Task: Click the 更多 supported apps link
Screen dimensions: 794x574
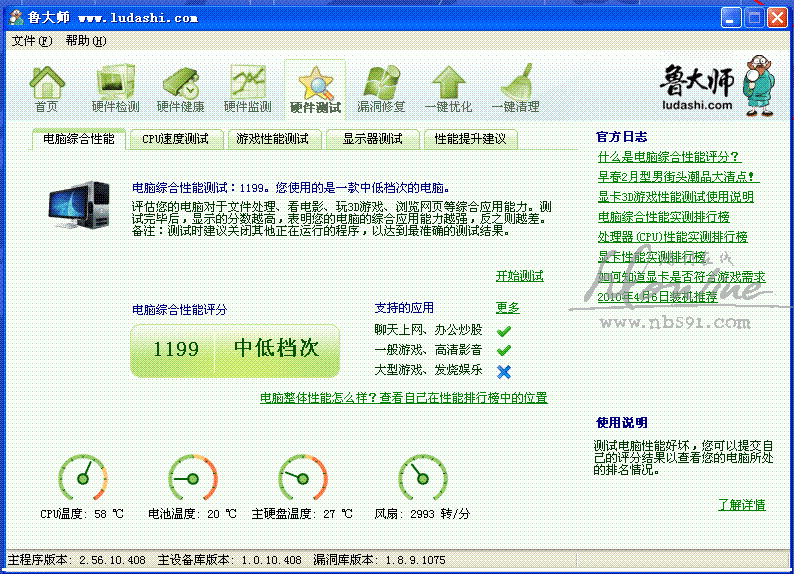Action: pyautogui.click(x=507, y=308)
